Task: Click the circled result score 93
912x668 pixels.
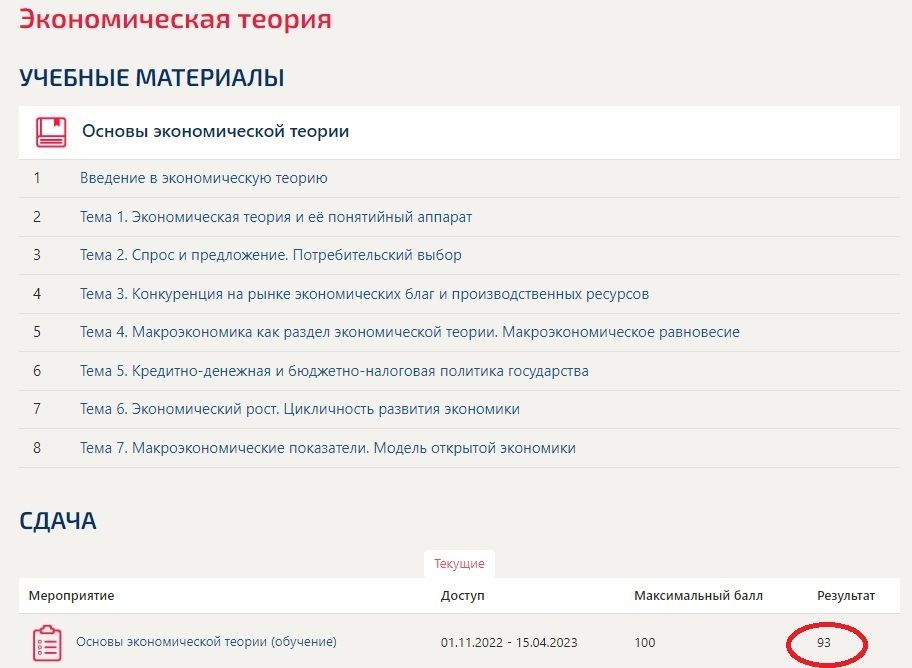Action: (x=824, y=643)
